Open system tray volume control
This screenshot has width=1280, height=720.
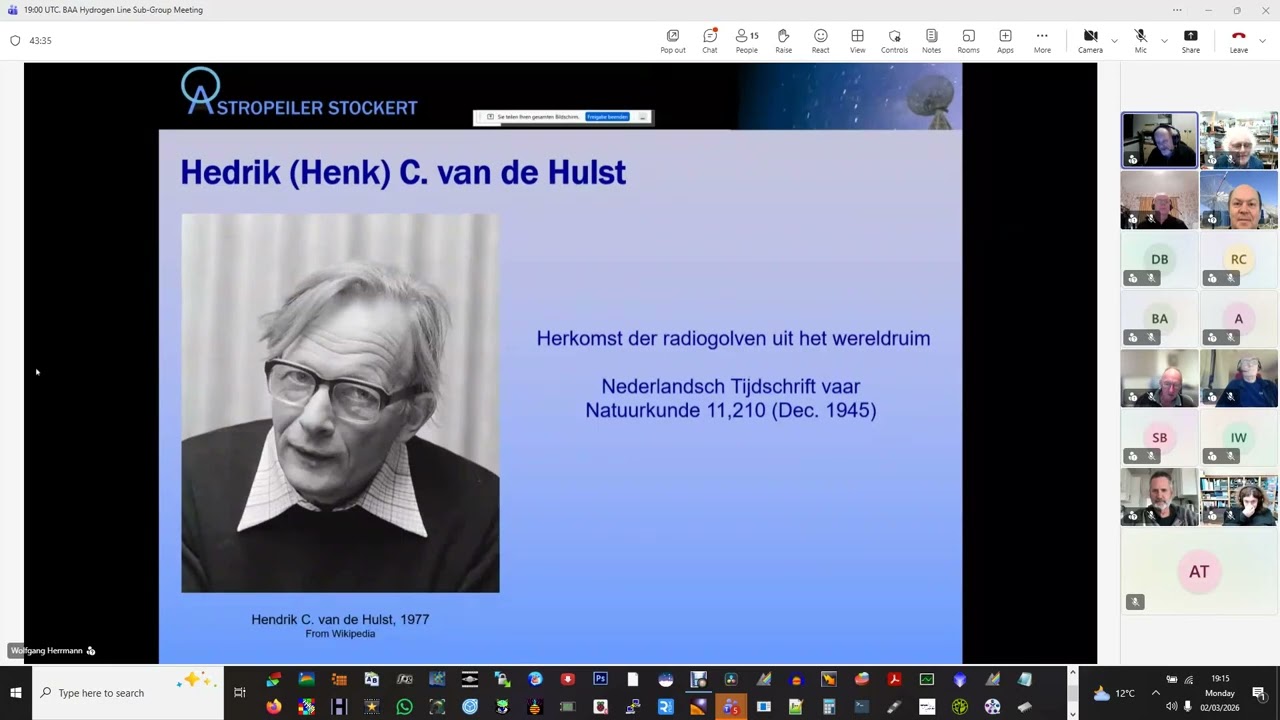click(x=1171, y=707)
